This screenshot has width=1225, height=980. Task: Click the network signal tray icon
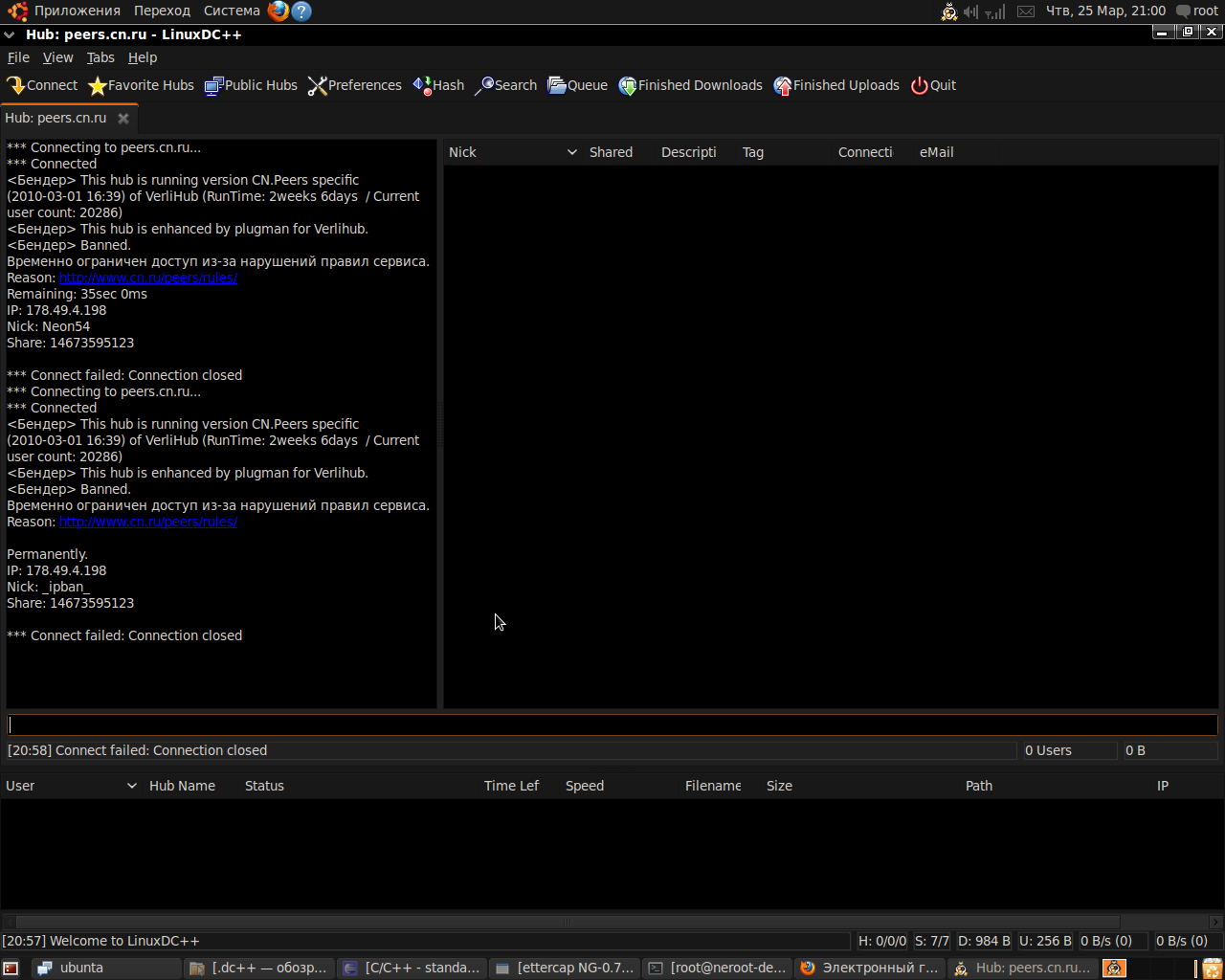point(995,11)
